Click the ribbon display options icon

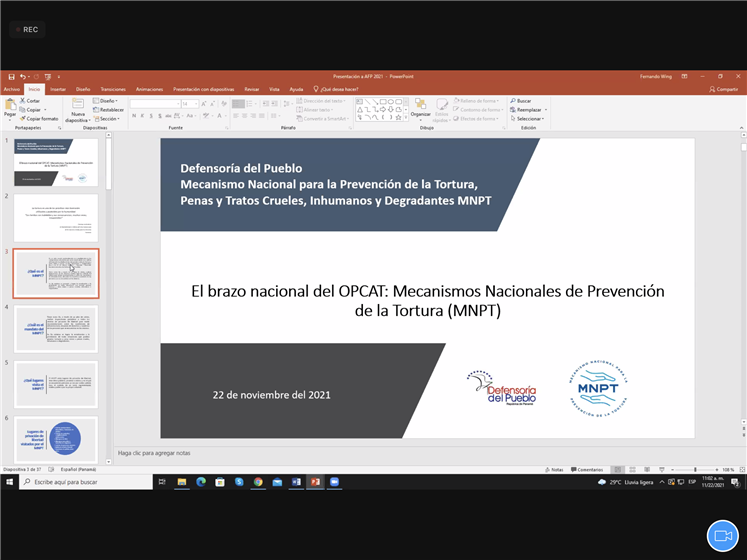tap(685, 76)
